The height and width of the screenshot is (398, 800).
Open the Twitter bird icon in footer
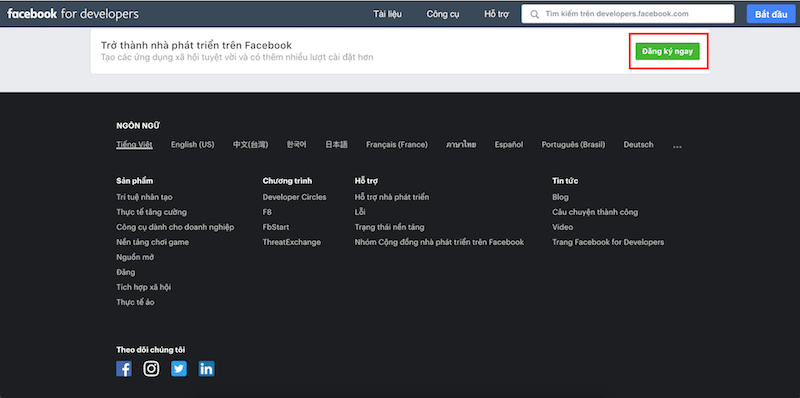click(x=179, y=368)
